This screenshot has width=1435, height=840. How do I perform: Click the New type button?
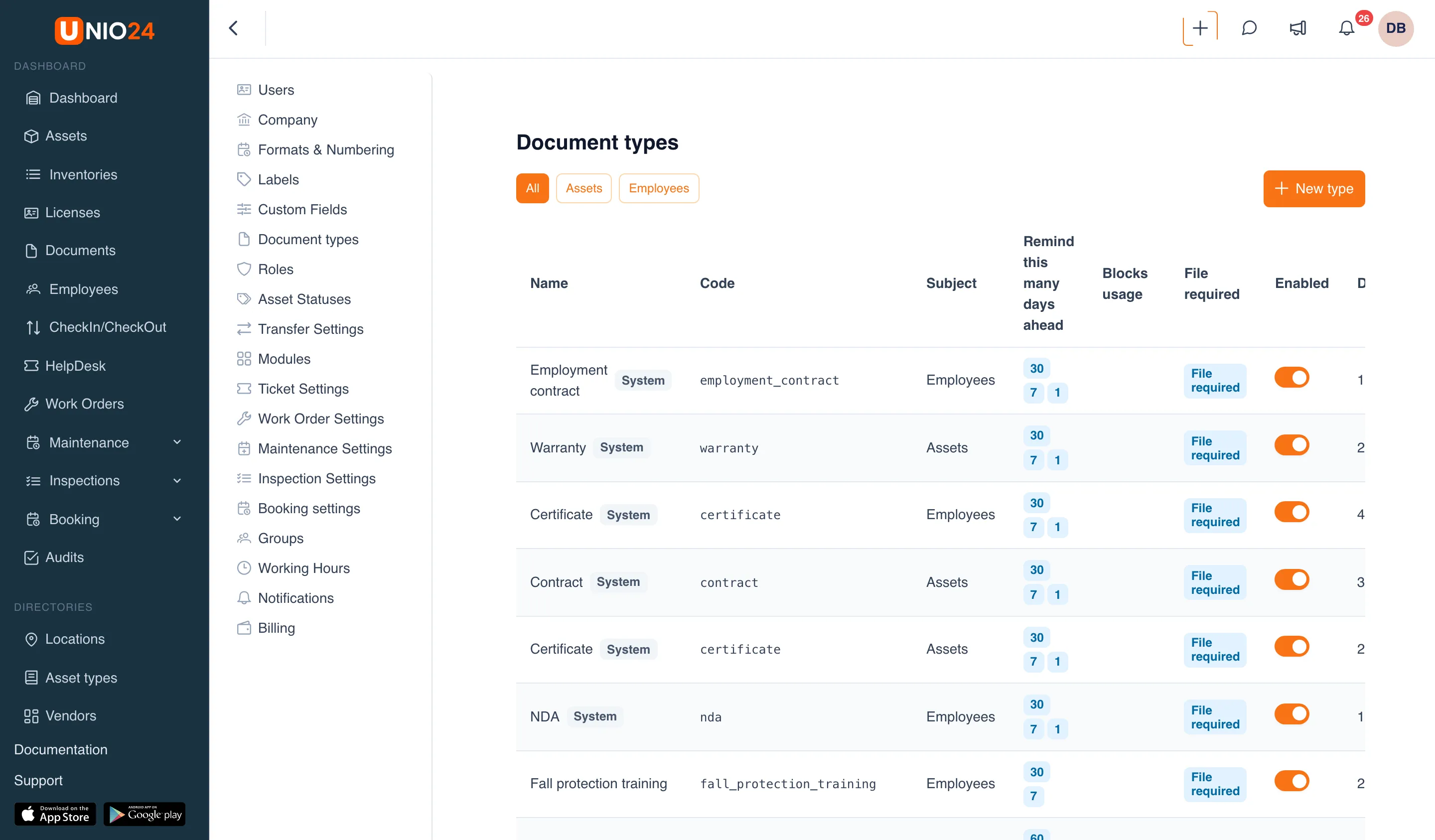pos(1314,188)
